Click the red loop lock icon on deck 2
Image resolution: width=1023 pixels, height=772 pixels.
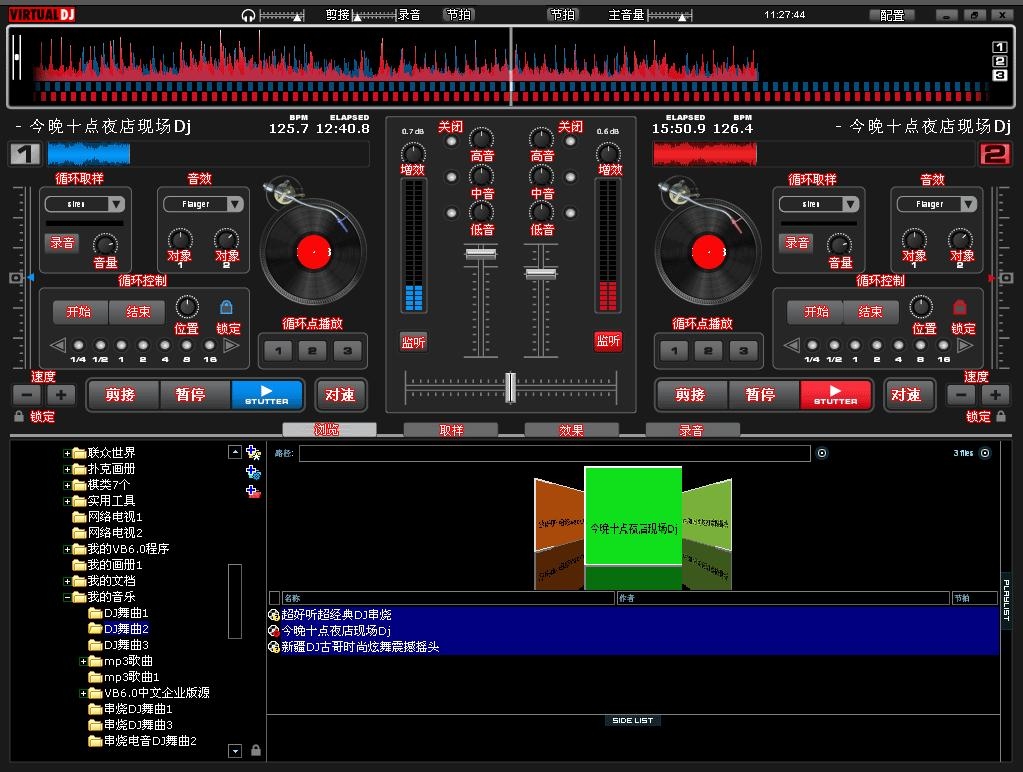(x=959, y=307)
